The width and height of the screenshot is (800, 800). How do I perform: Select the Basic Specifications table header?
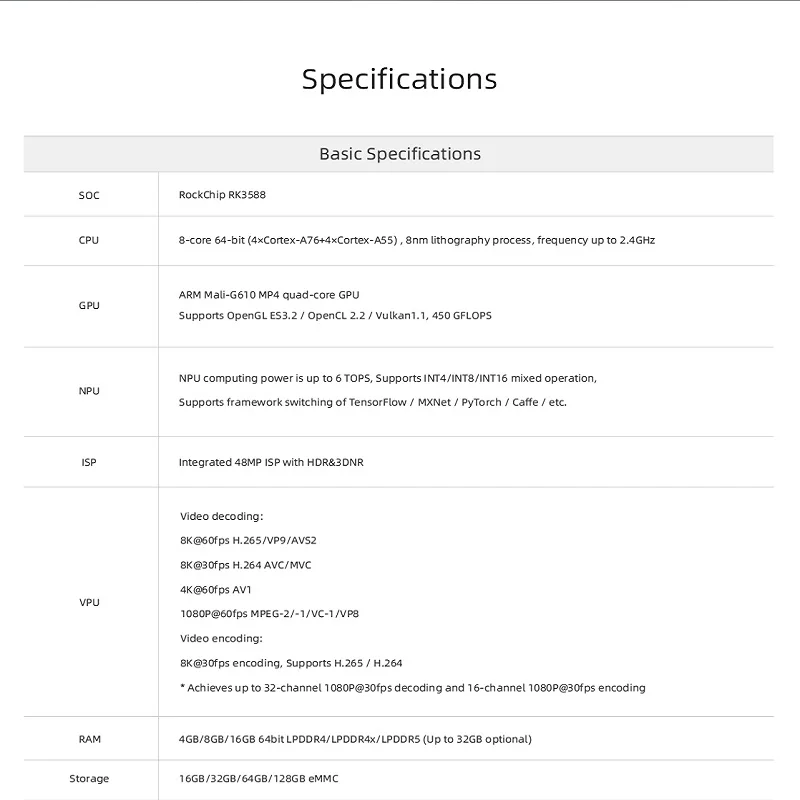click(x=399, y=154)
